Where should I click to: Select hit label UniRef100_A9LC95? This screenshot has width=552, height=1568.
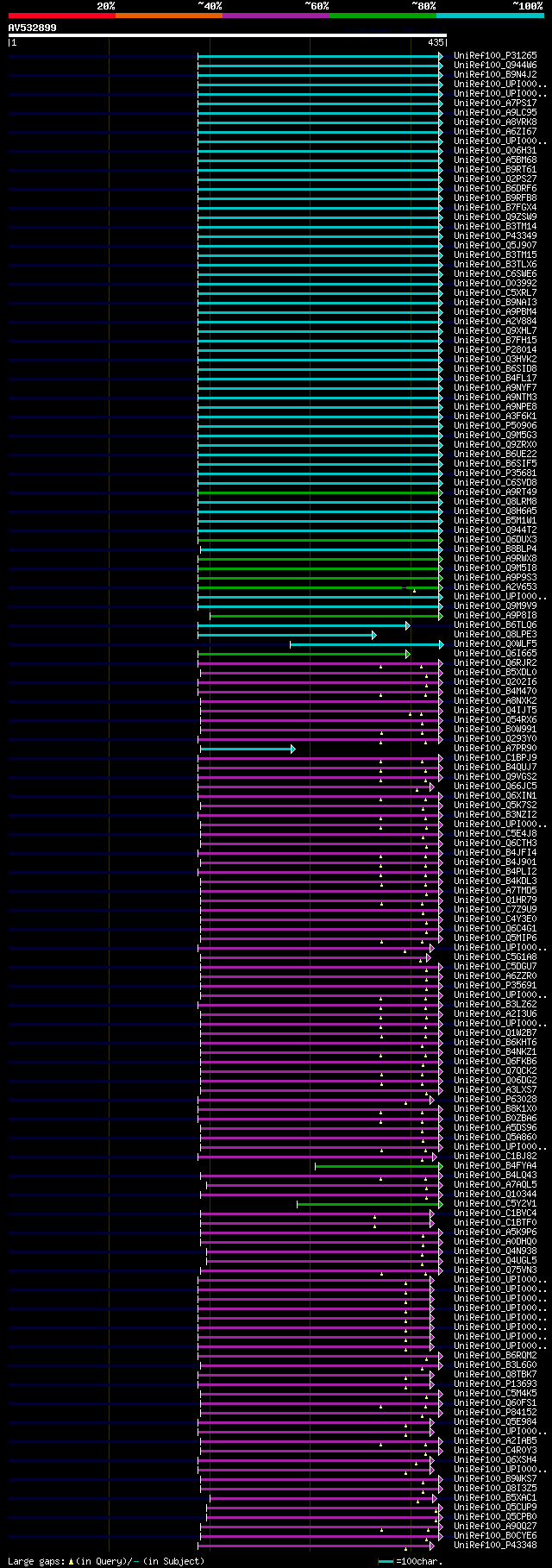point(495,113)
